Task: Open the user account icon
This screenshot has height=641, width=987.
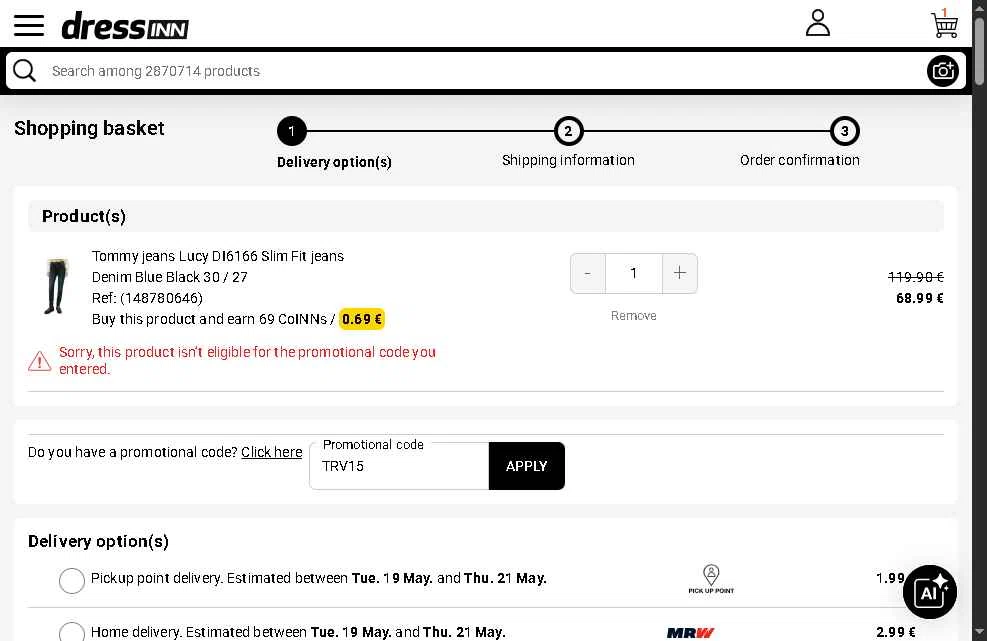Action: click(818, 23)
